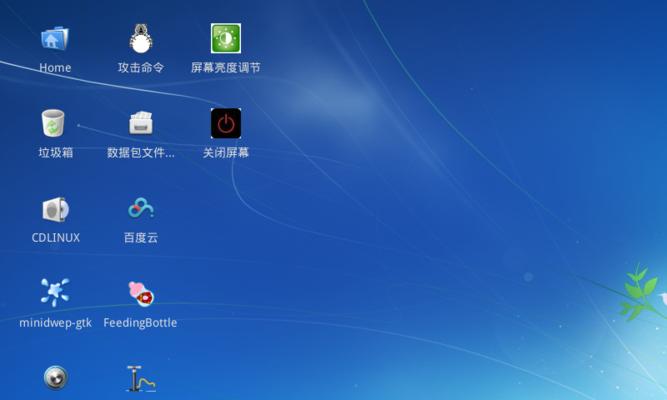The image size is (667, 400).
Task: Click the "Home" text label
Action: 55,68
